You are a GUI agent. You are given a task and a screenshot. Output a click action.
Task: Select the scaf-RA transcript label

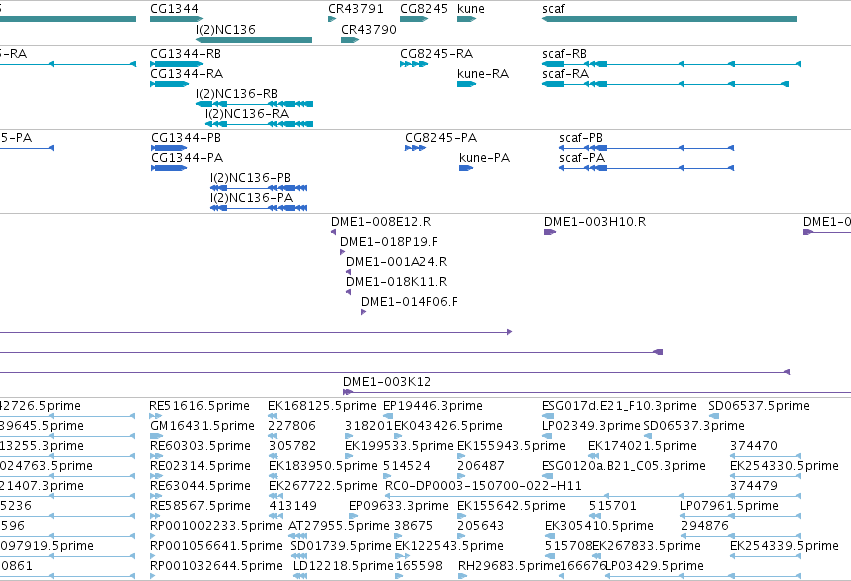point(566,73)
